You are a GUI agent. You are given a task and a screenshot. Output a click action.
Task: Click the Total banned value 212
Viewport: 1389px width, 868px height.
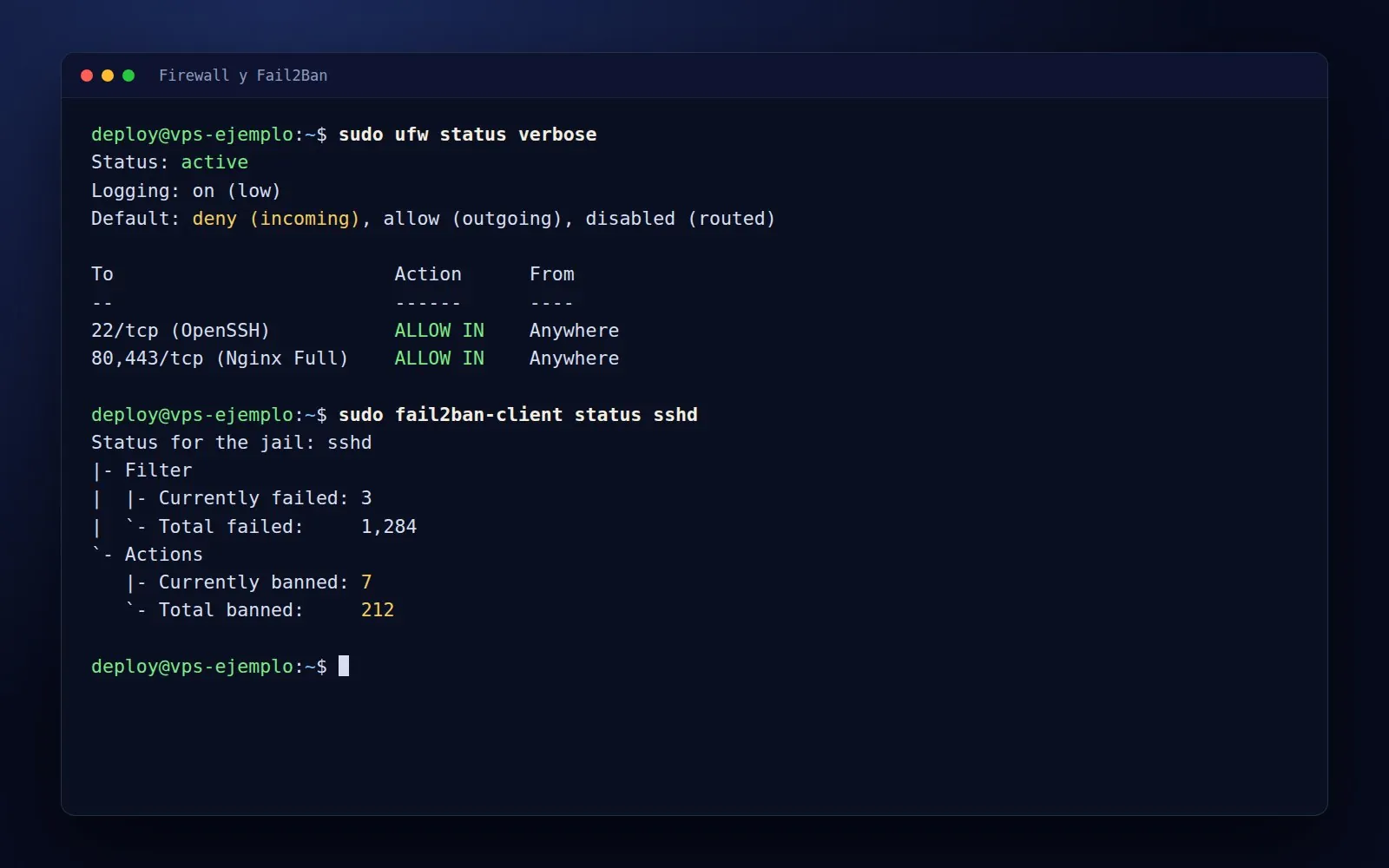(378, 610)
